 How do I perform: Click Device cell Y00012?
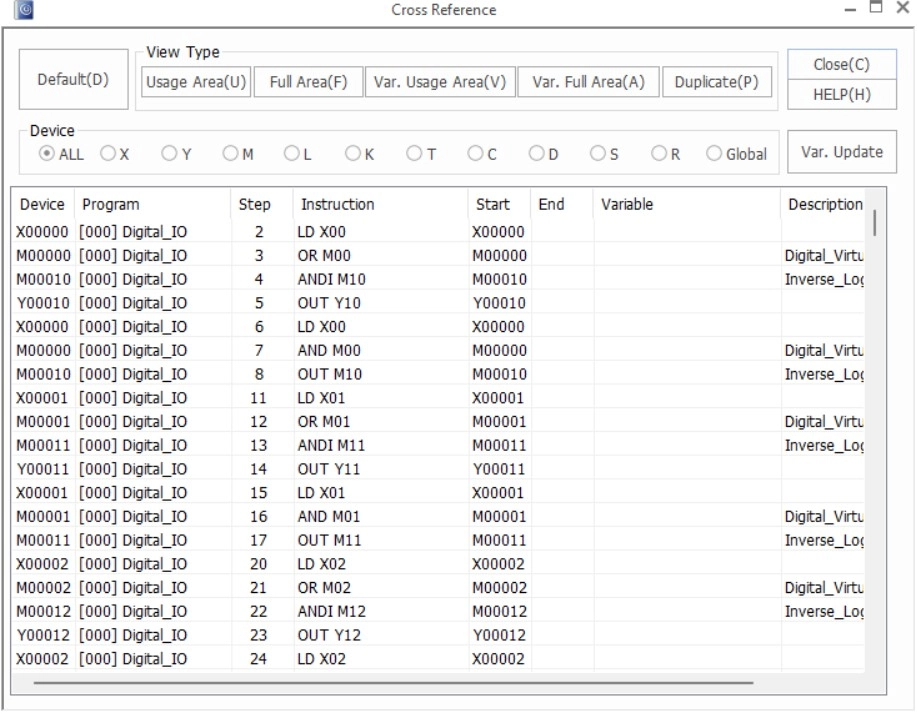coord(42,635)
